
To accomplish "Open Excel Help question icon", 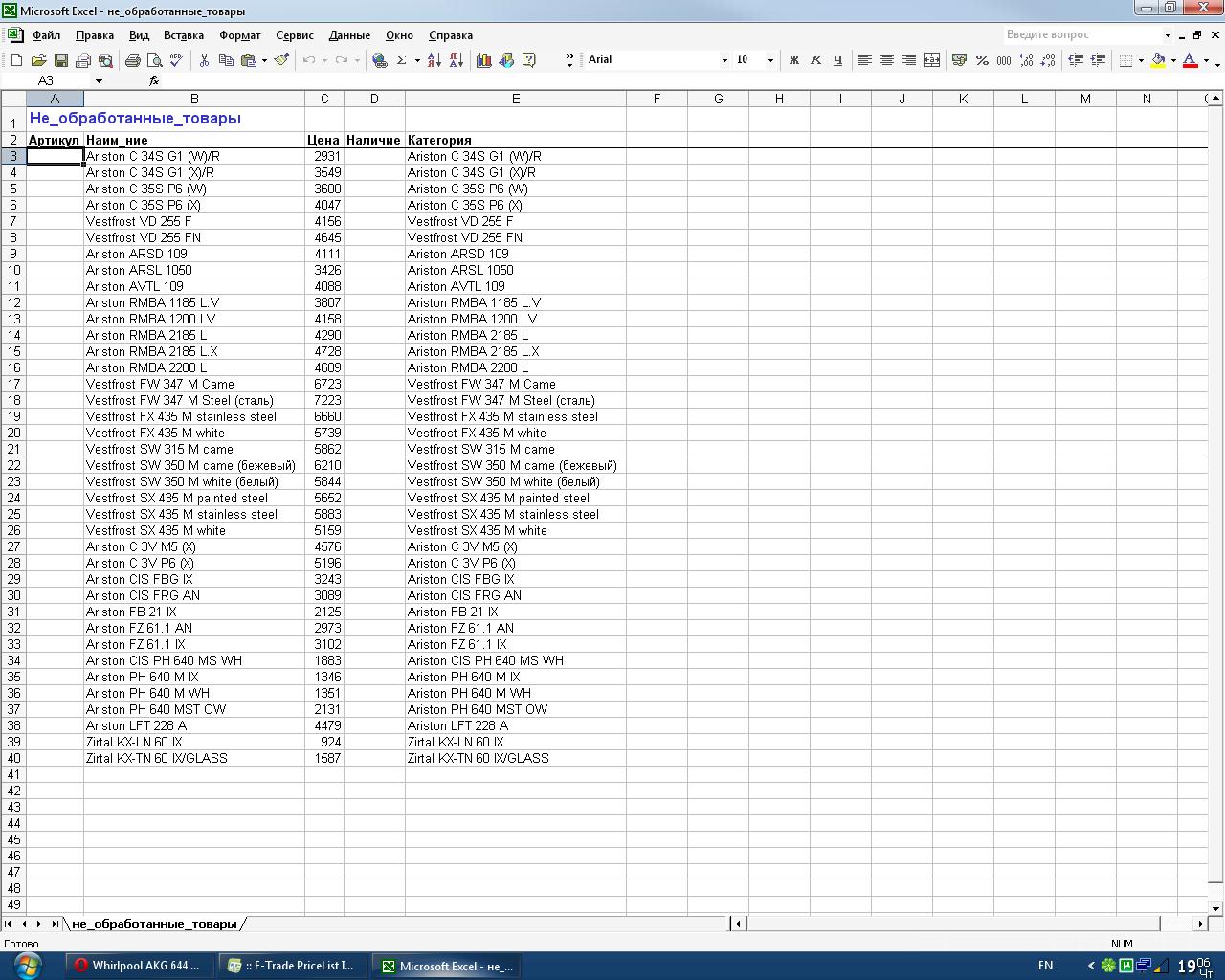I will pos(528,60).
